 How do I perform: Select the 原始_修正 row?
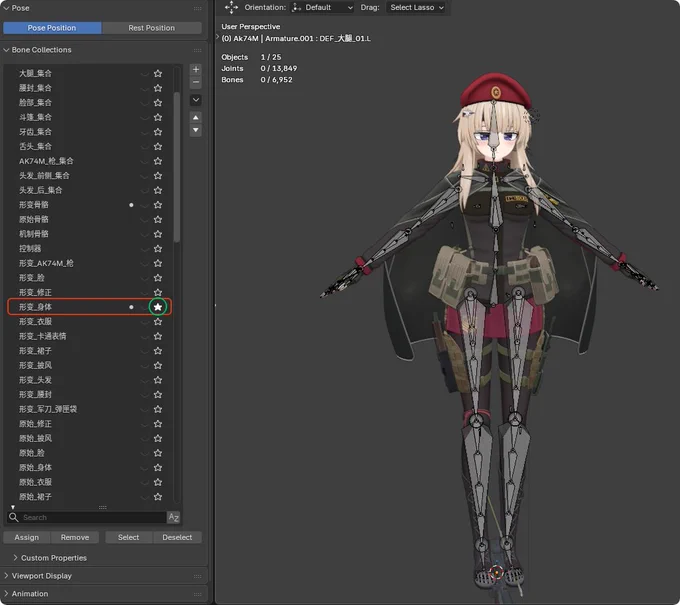point(89,424)
